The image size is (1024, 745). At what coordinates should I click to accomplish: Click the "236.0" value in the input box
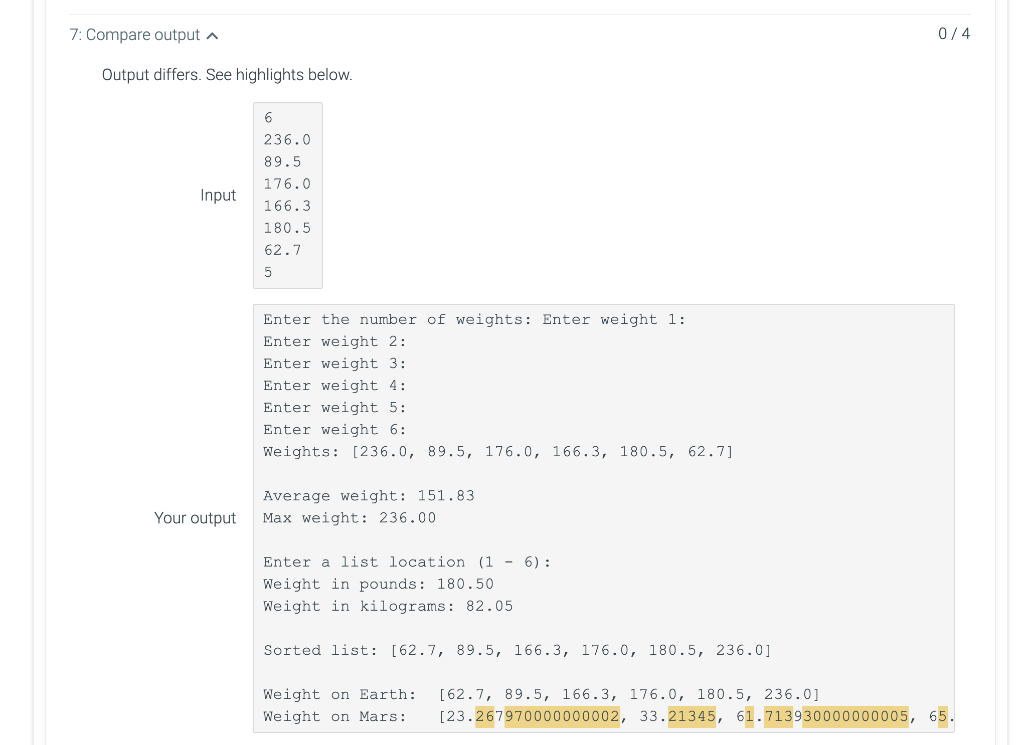click(x=287, y=139)
